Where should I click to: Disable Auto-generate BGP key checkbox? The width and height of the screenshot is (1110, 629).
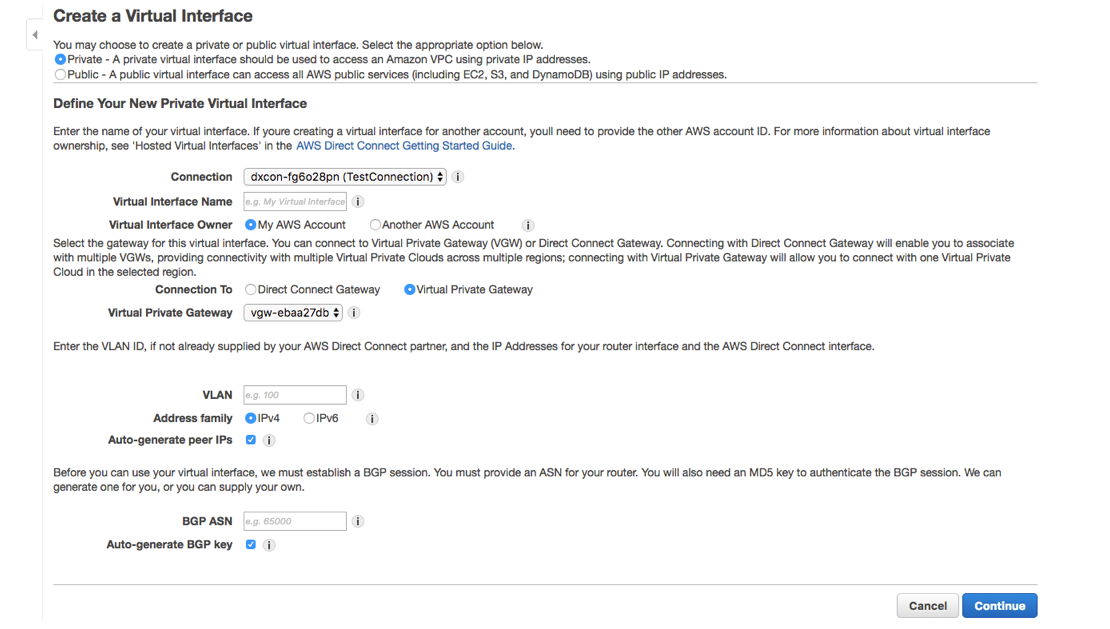251,545
